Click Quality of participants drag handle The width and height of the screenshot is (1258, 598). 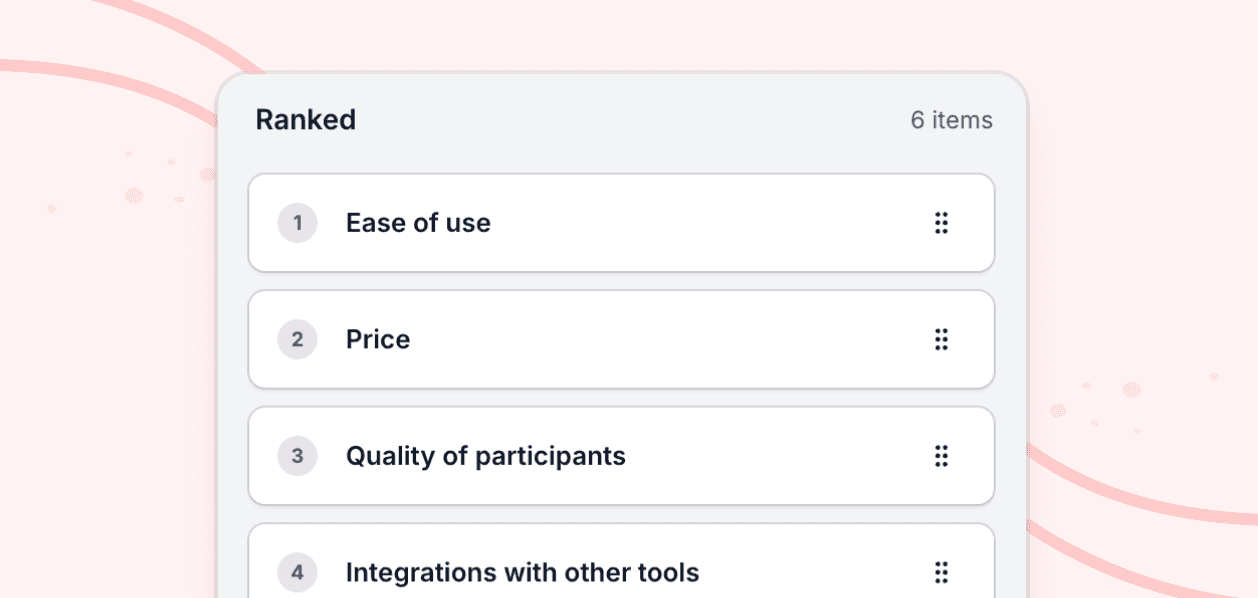point(941,456)
